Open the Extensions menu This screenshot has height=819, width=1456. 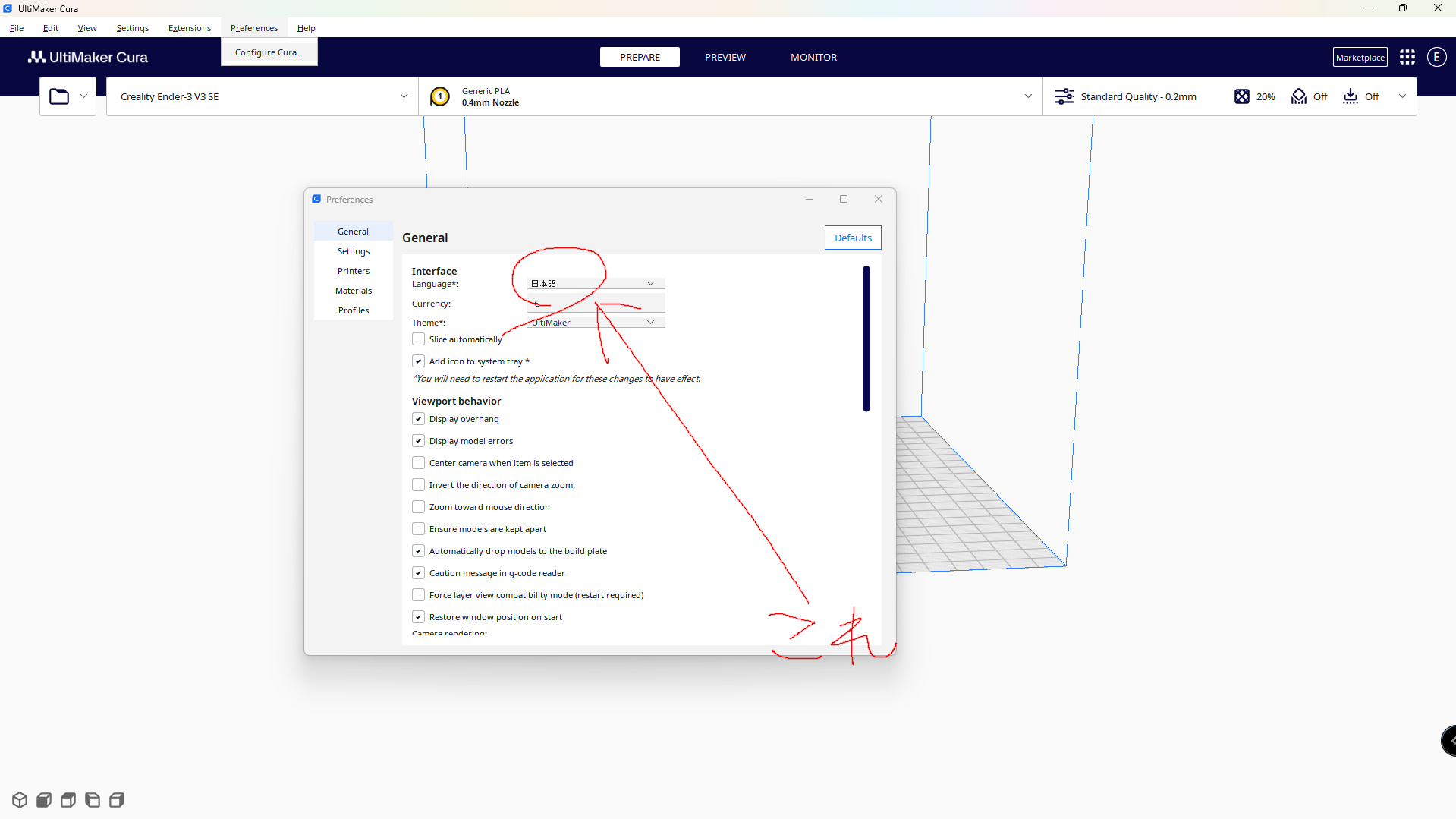190,28
